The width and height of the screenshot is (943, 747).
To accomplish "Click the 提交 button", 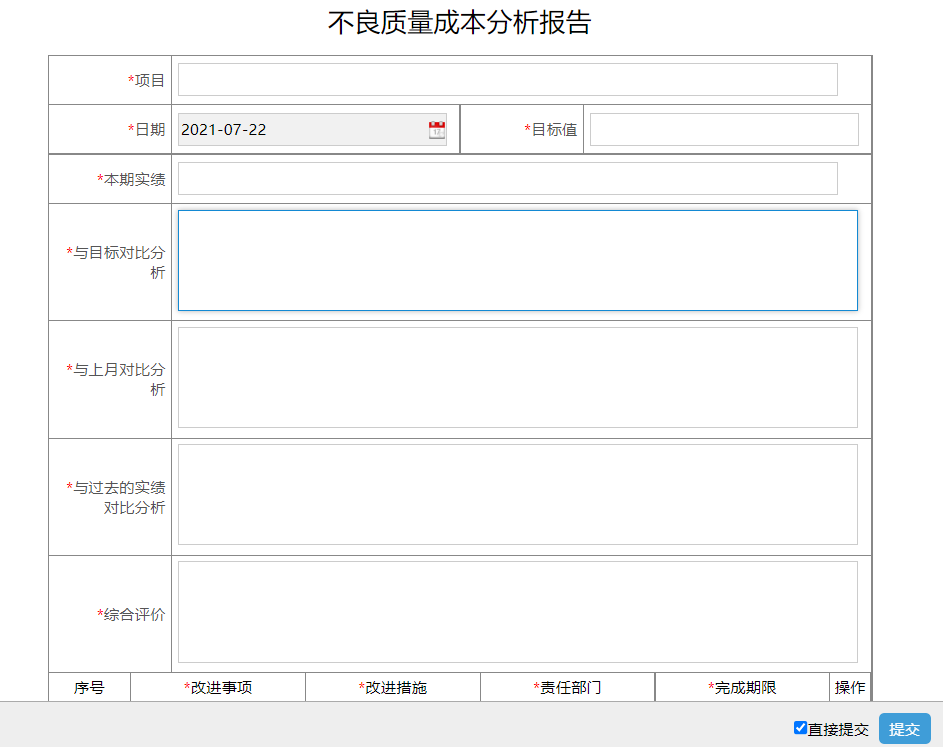I will (x=905, y=729).
